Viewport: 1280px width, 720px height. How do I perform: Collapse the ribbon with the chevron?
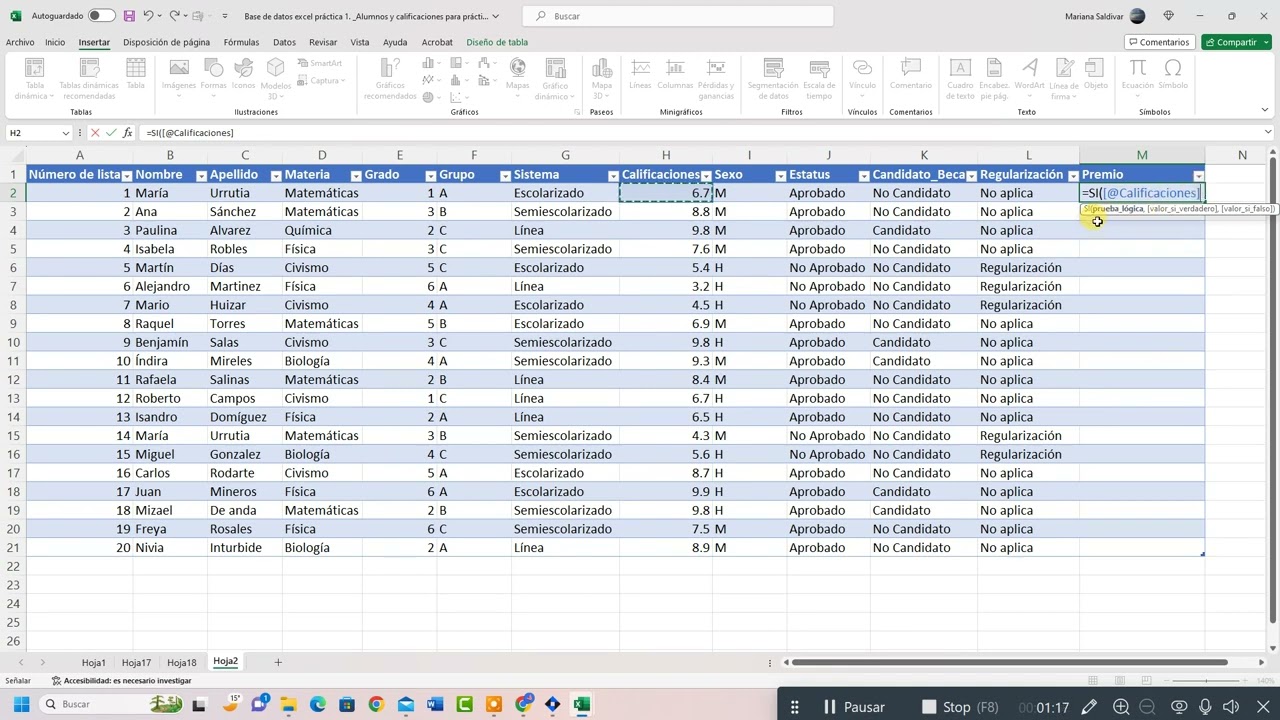coord(1265,111)
